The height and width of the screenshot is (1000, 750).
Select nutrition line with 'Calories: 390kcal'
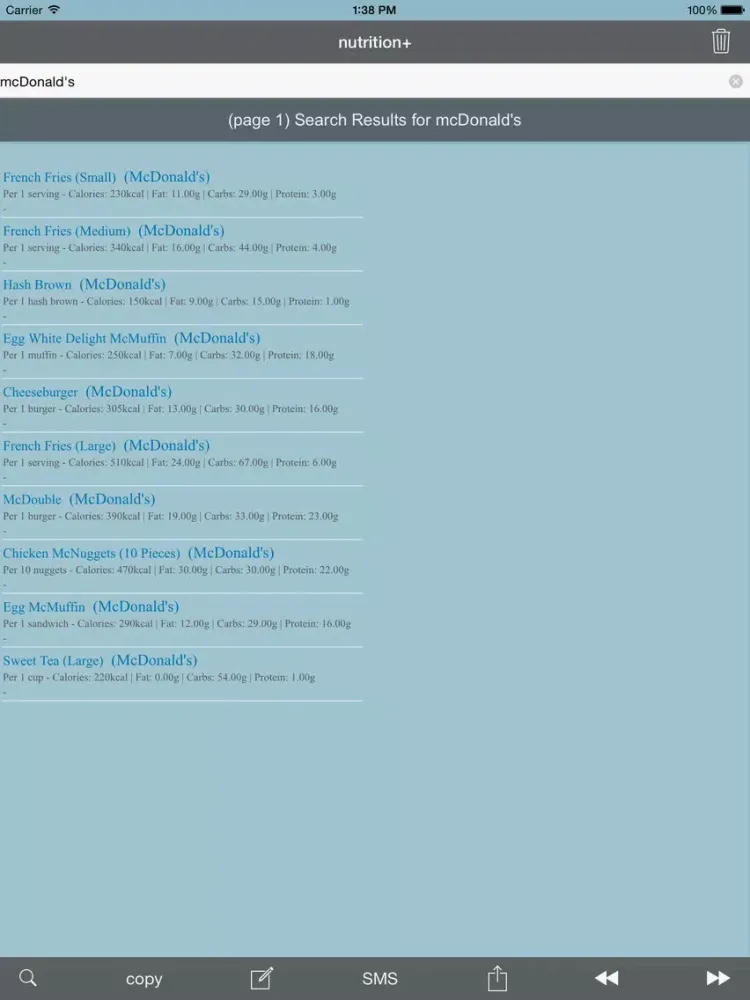pyautogui.click(x=170, y=516)
